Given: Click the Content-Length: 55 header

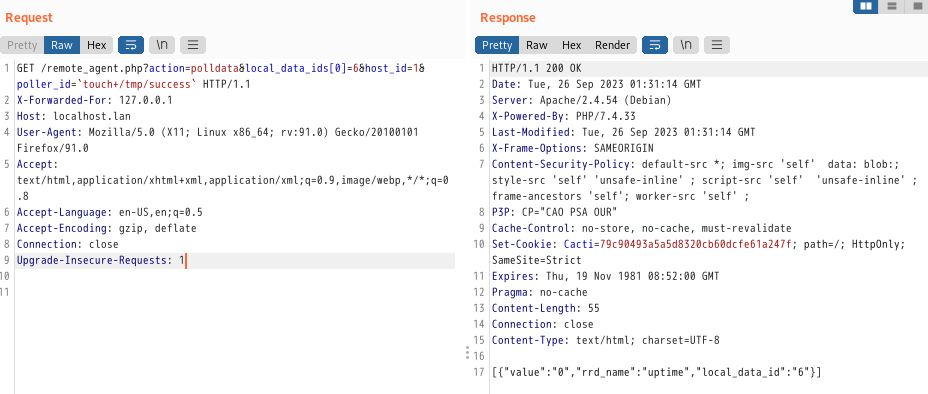Looking at the screenshot, I should point(546,308).
